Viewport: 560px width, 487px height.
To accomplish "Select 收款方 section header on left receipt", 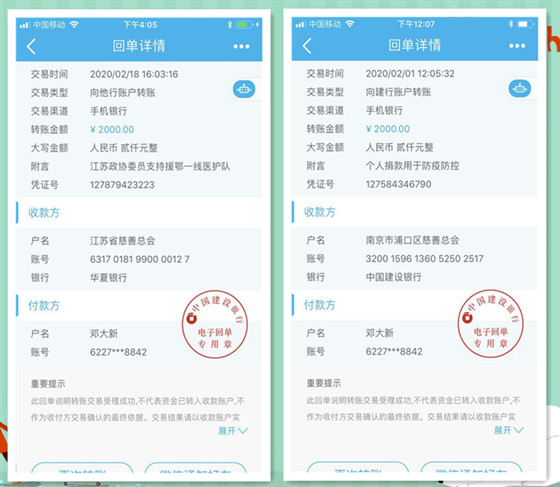I will 44,213.
